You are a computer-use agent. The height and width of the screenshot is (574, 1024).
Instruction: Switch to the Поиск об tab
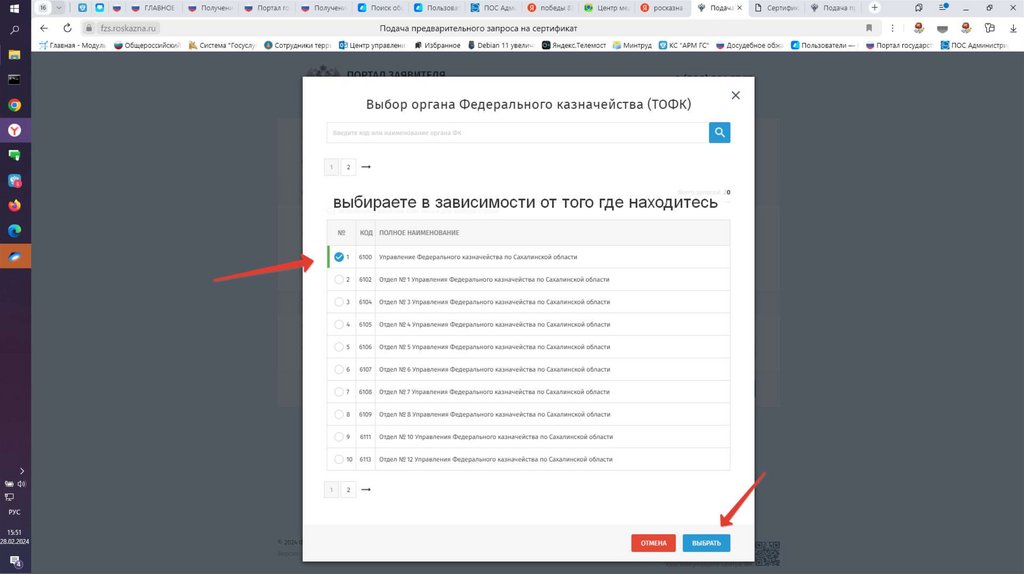379,8
